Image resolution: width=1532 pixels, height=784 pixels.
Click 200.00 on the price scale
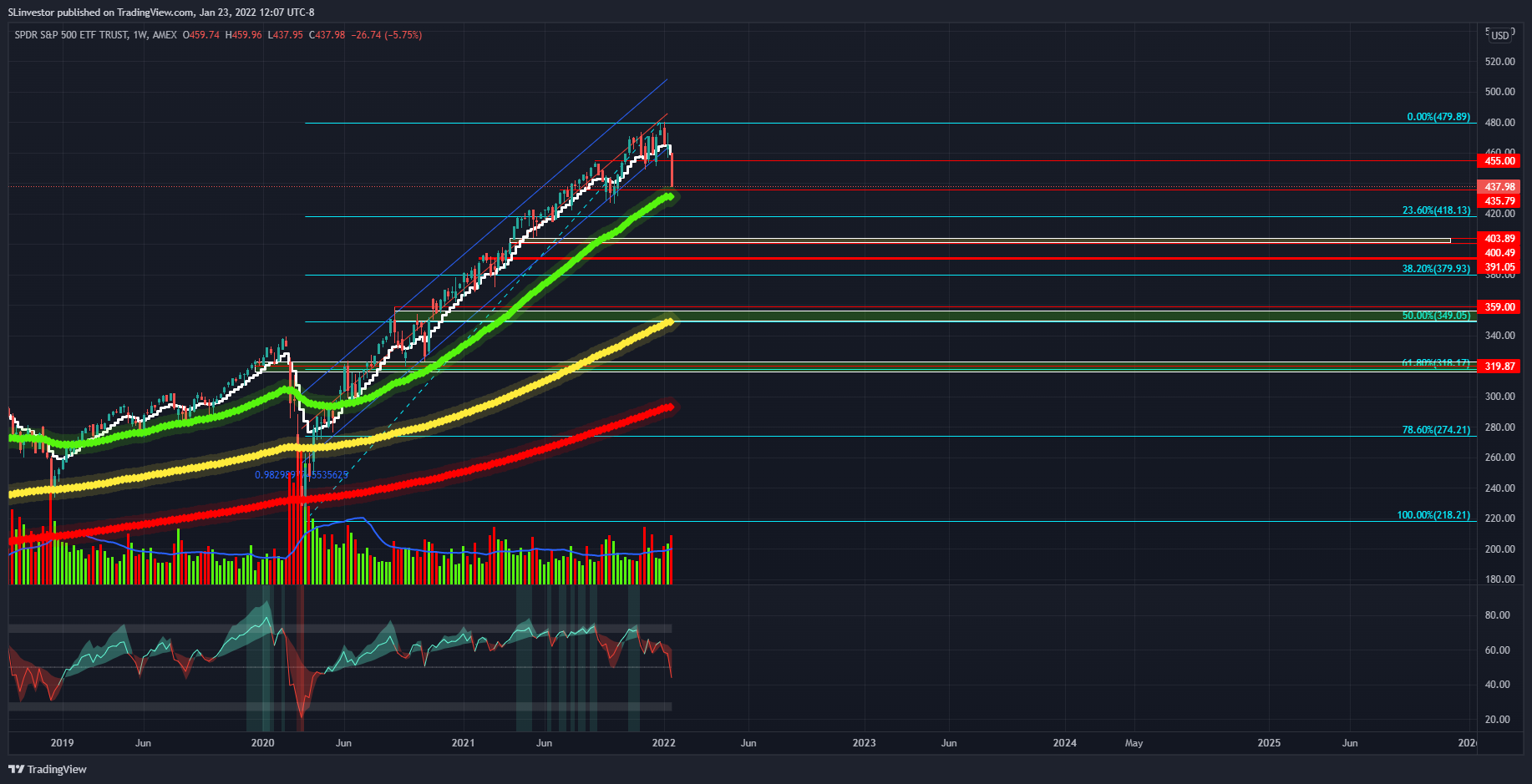click(x=1500, y=549)
